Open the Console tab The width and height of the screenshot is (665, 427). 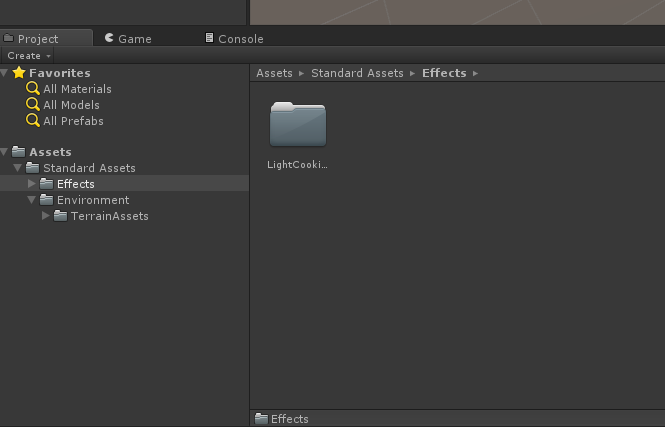point(234,39)
